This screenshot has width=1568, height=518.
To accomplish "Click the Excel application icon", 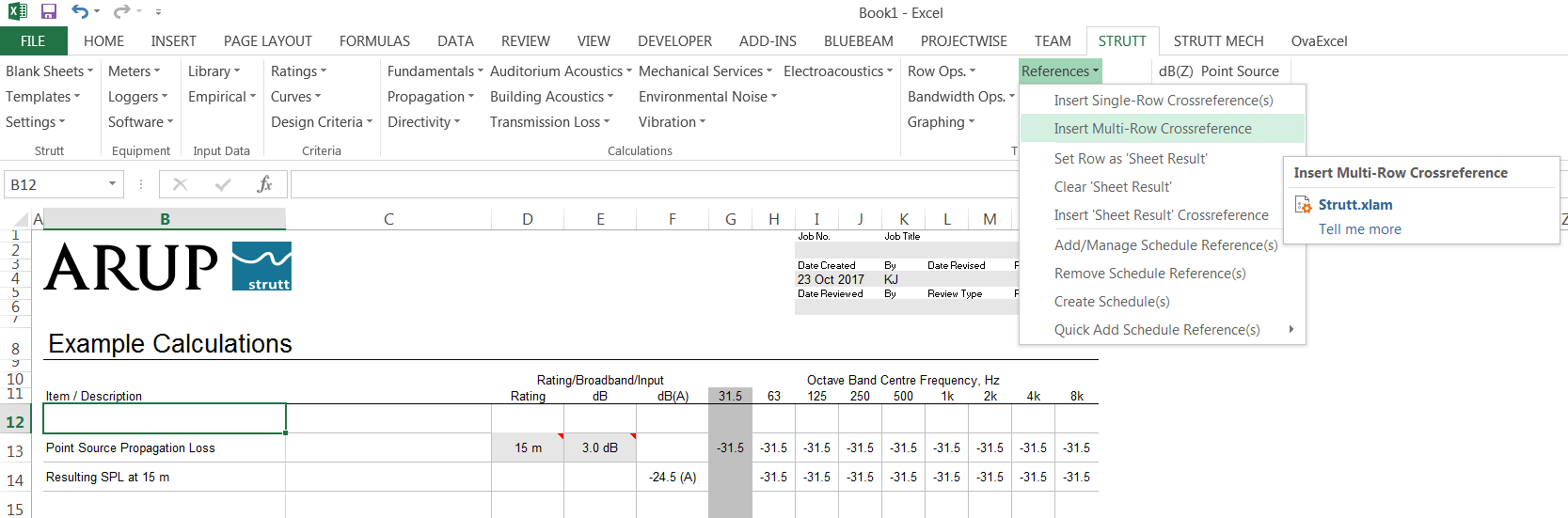I will (18, 12).
